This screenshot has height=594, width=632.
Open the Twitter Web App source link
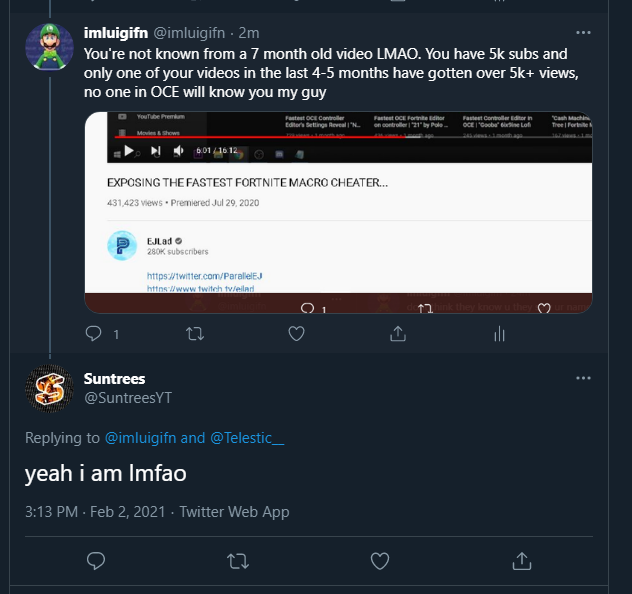pyautogui.click(x=234, y=512)
